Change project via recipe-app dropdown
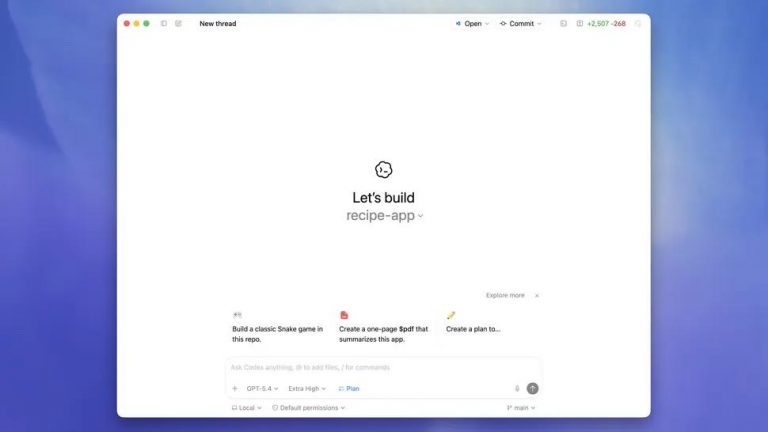This screenshot has width=768, height=432. pyautogui.click(x=384, y=216)
